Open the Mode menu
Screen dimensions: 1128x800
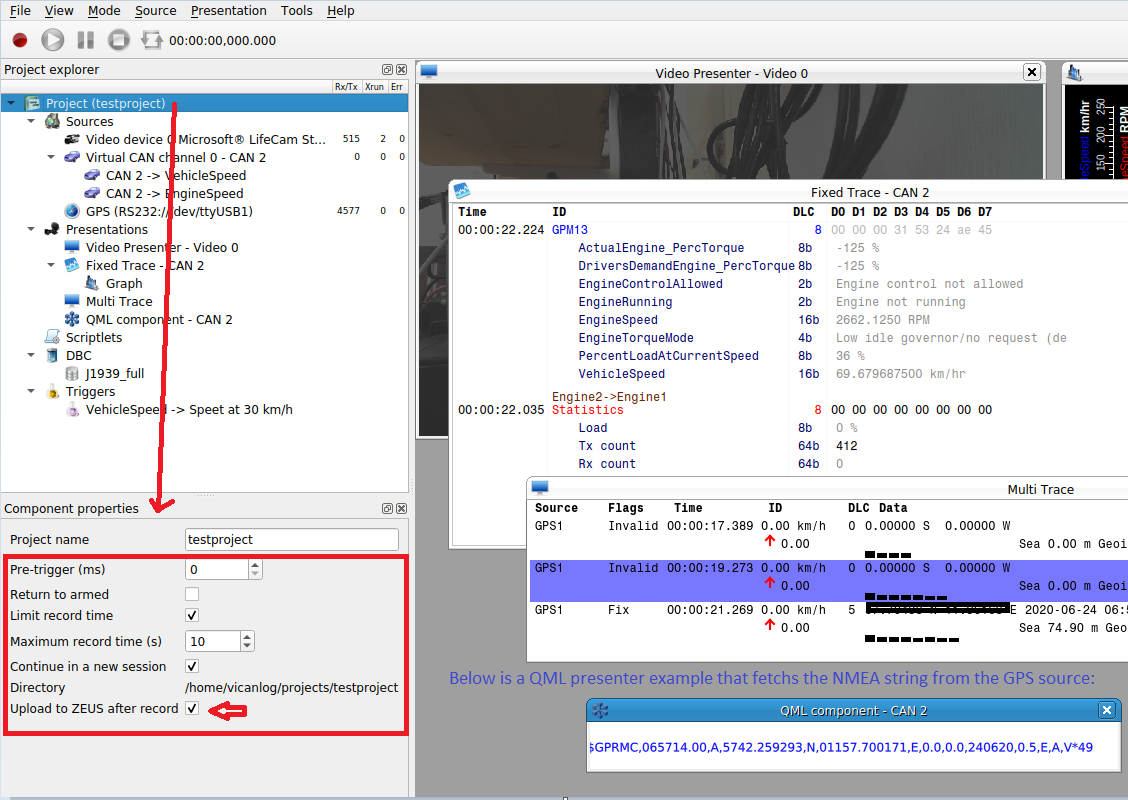click(104, 11)
